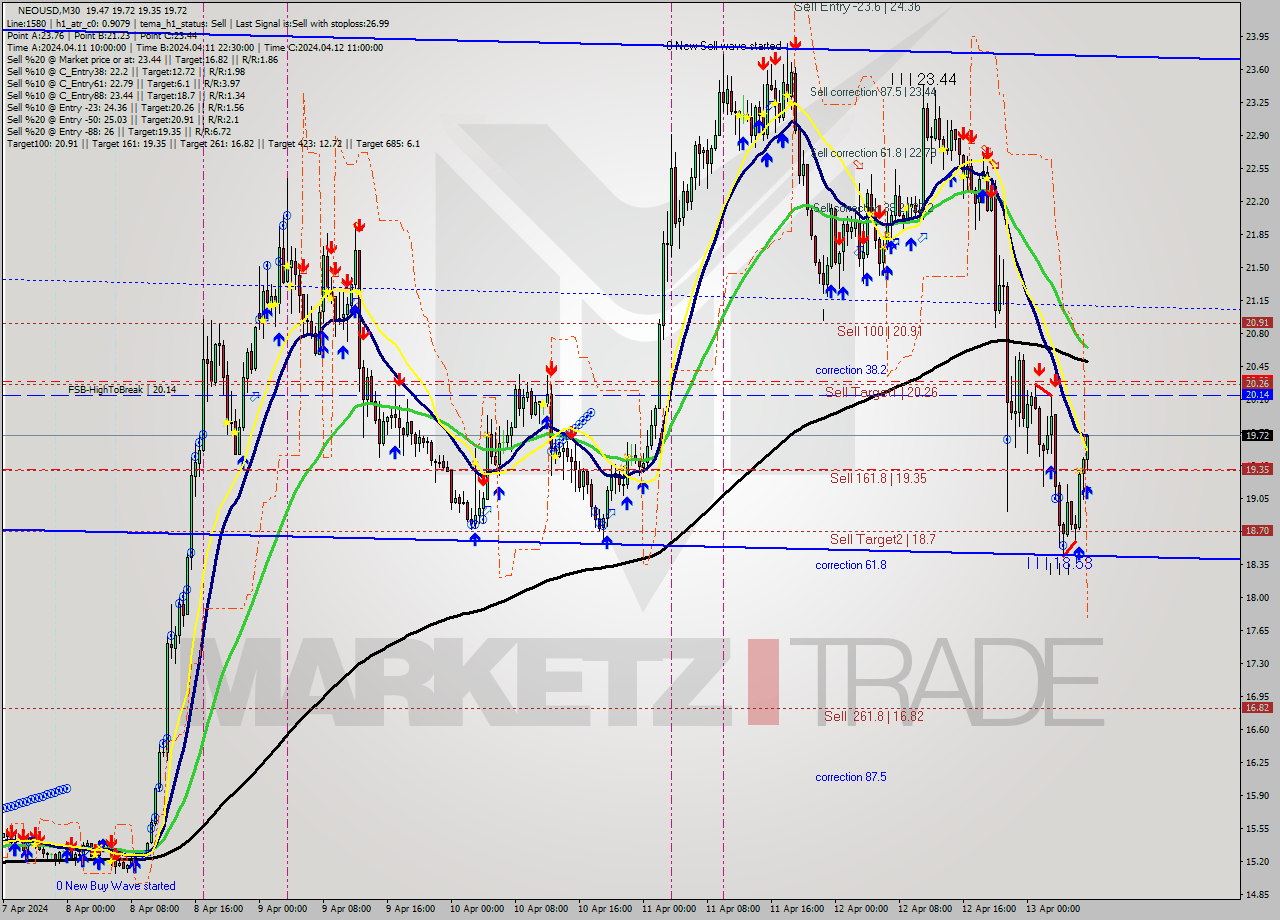Click the 18.00 tick on price scale
Viewport: 1280px width, 920px height.
1257,597
